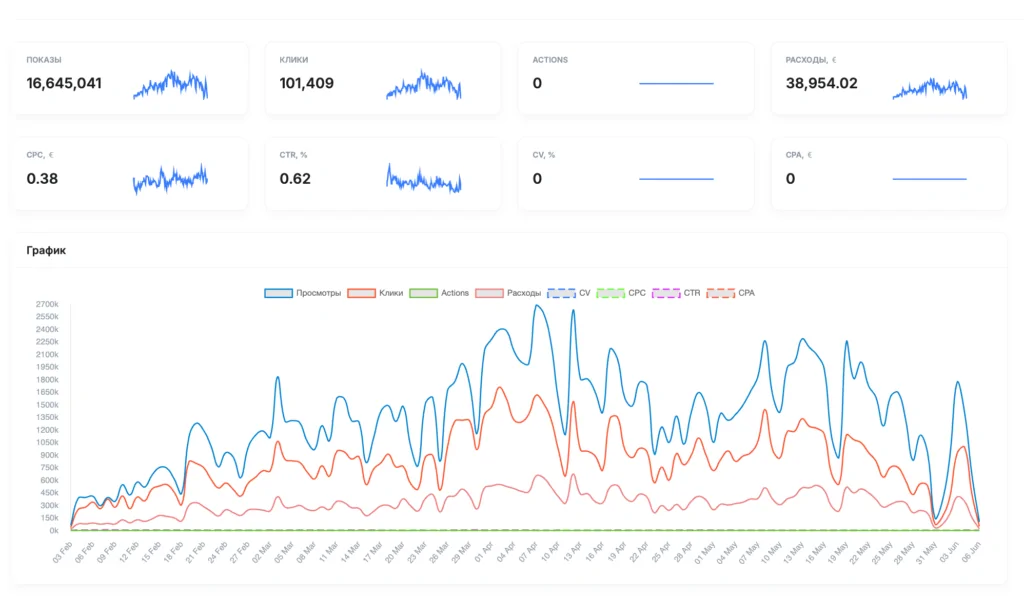The height and width of the screenshot is (596, 1024).
Task: Click the CTR card sparkline
Action: pos(424,178)
